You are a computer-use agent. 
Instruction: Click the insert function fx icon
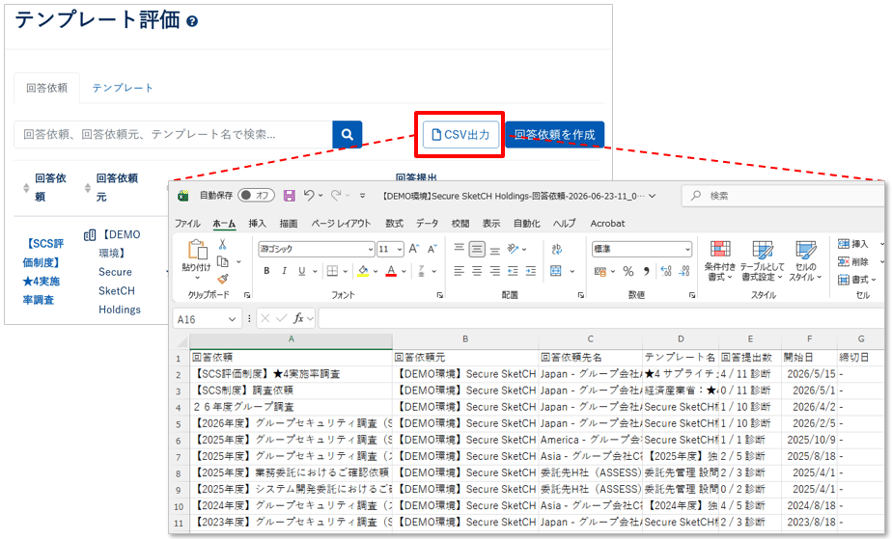click(x=298, y=319)
